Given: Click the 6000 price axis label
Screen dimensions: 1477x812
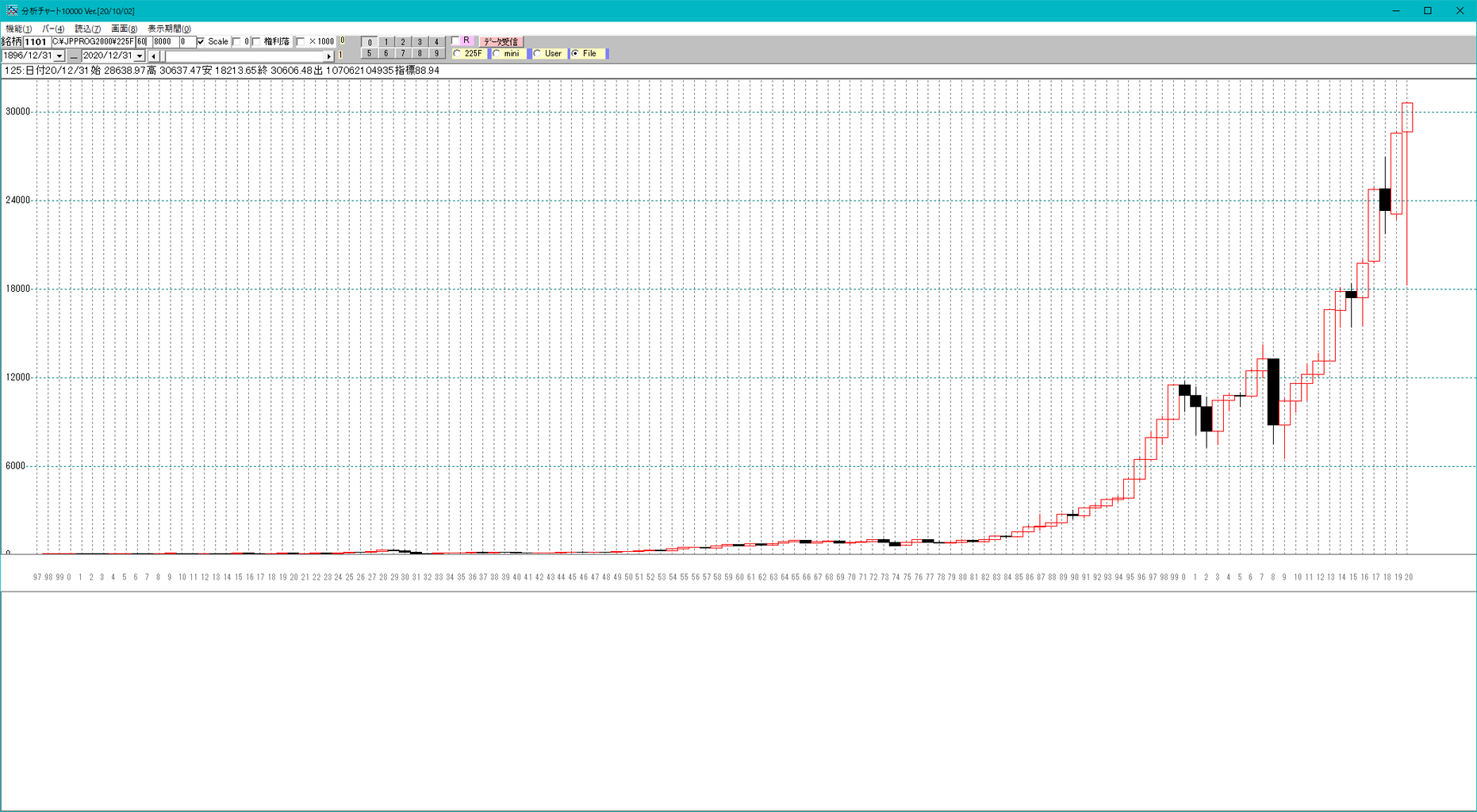Looking at the screenshot, I should click(x=16, y=466).
